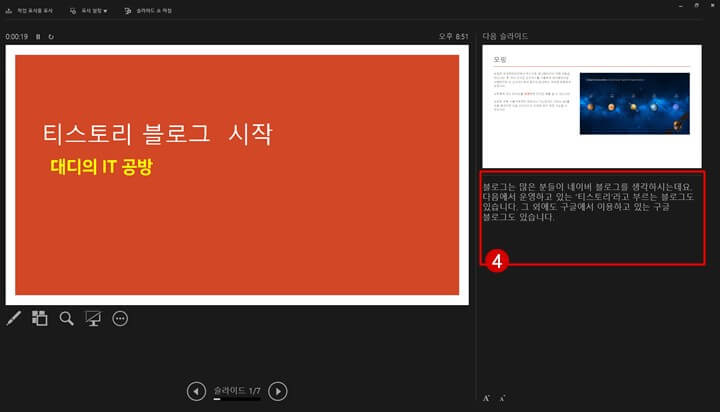Click the slide progress bar below counter

coord(237,399)
